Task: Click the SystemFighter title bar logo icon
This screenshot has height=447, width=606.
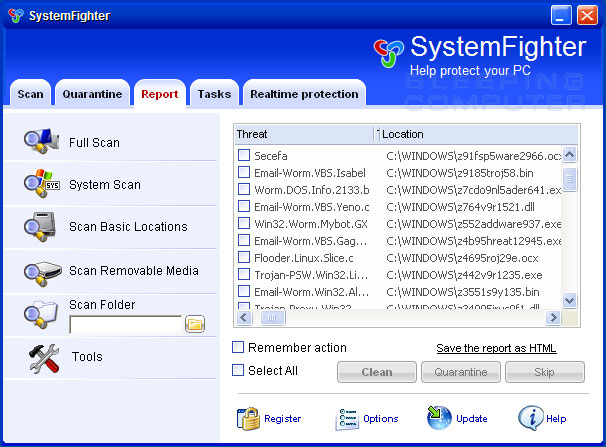Action: 16,15
